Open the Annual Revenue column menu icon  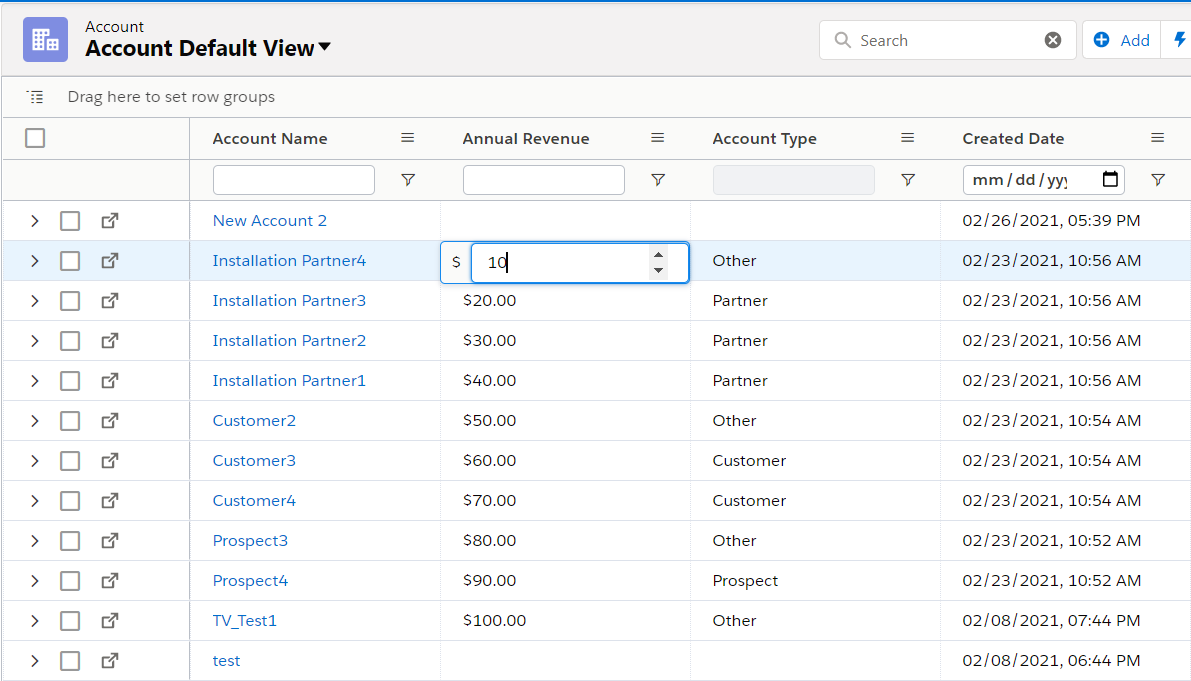point(658,138)
